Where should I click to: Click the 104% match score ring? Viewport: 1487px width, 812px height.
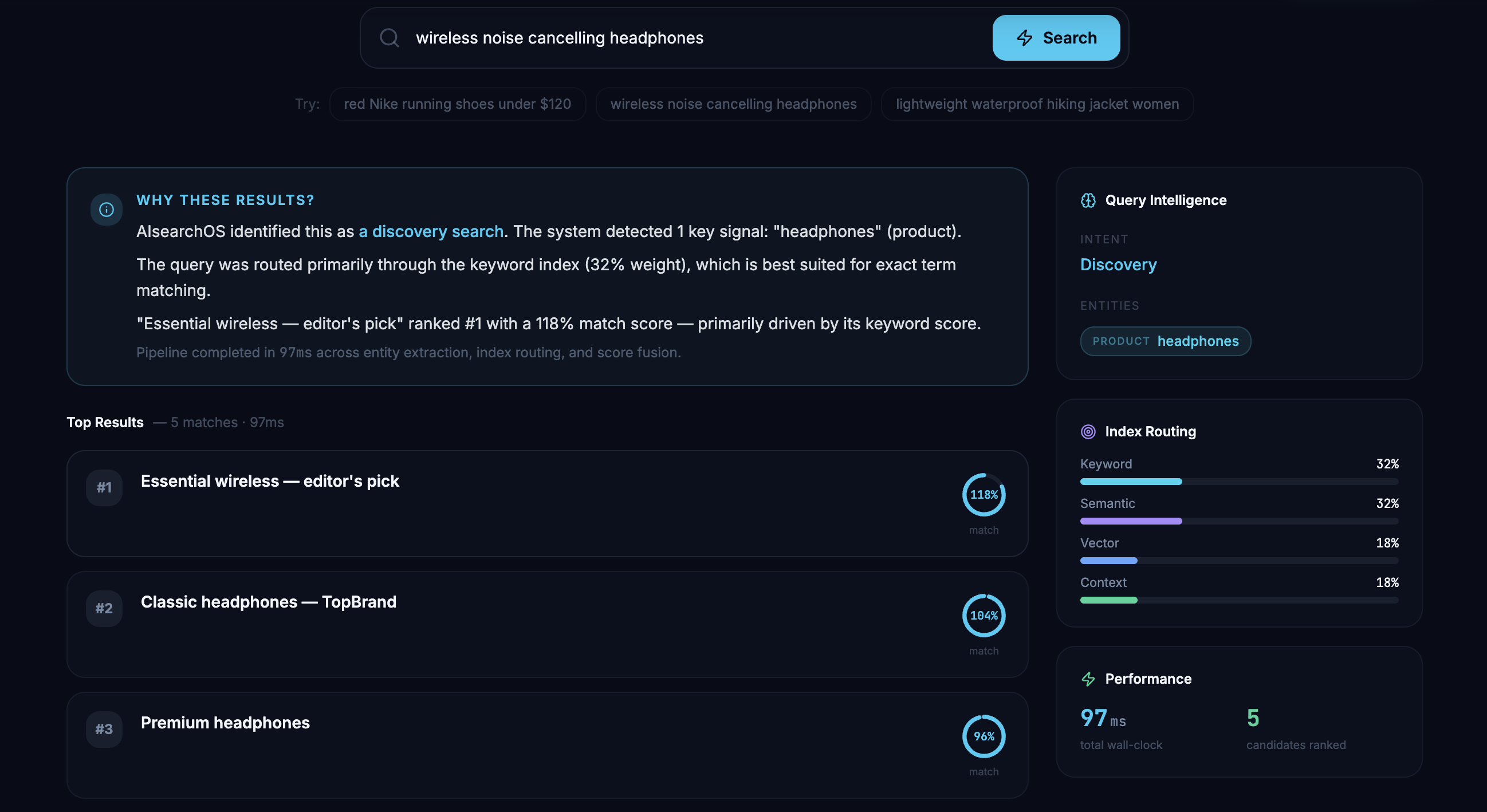tap(984, 616)
